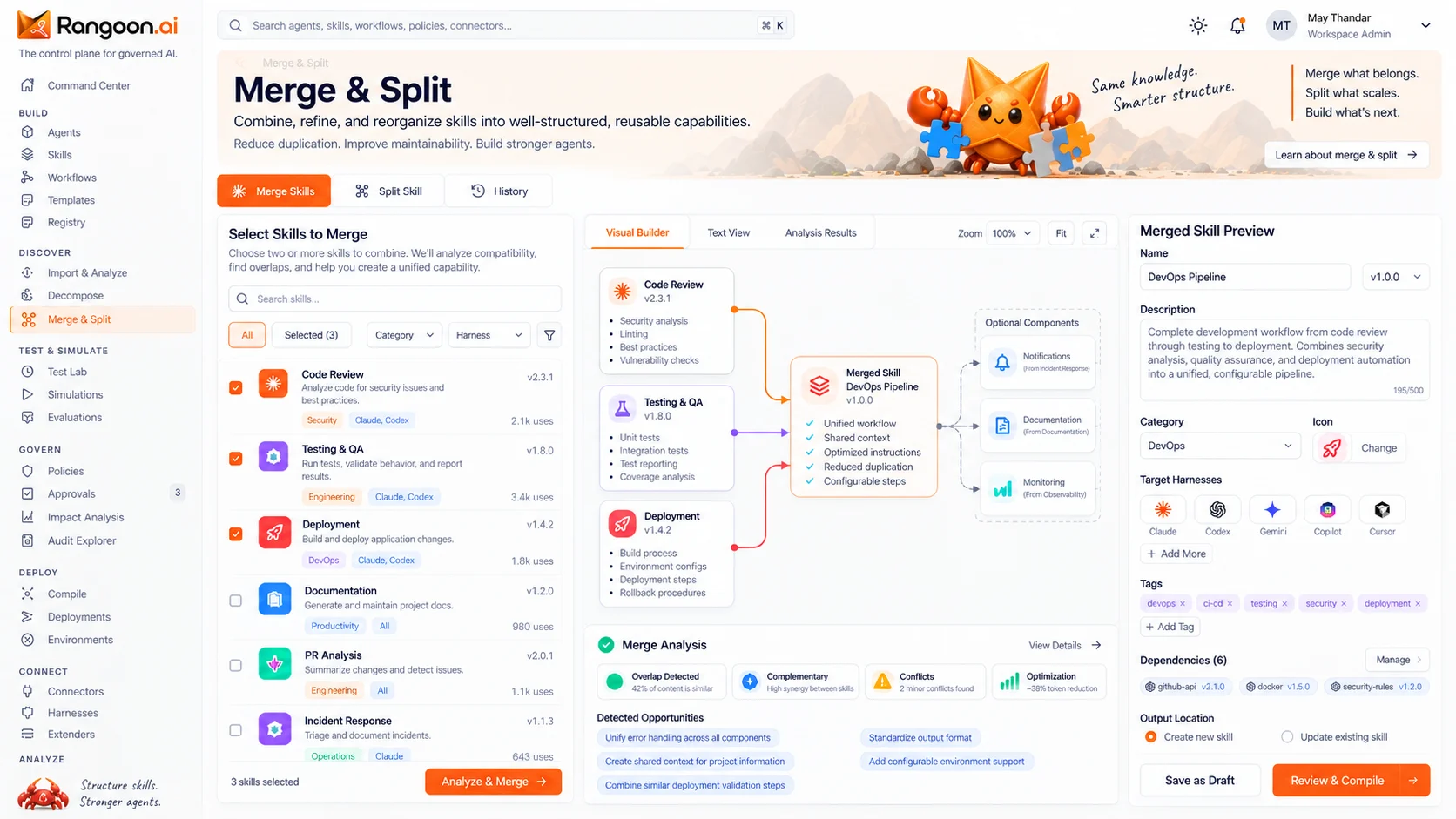
Task: Click the Notifications optional component bell
Action: coord(1002,362)
